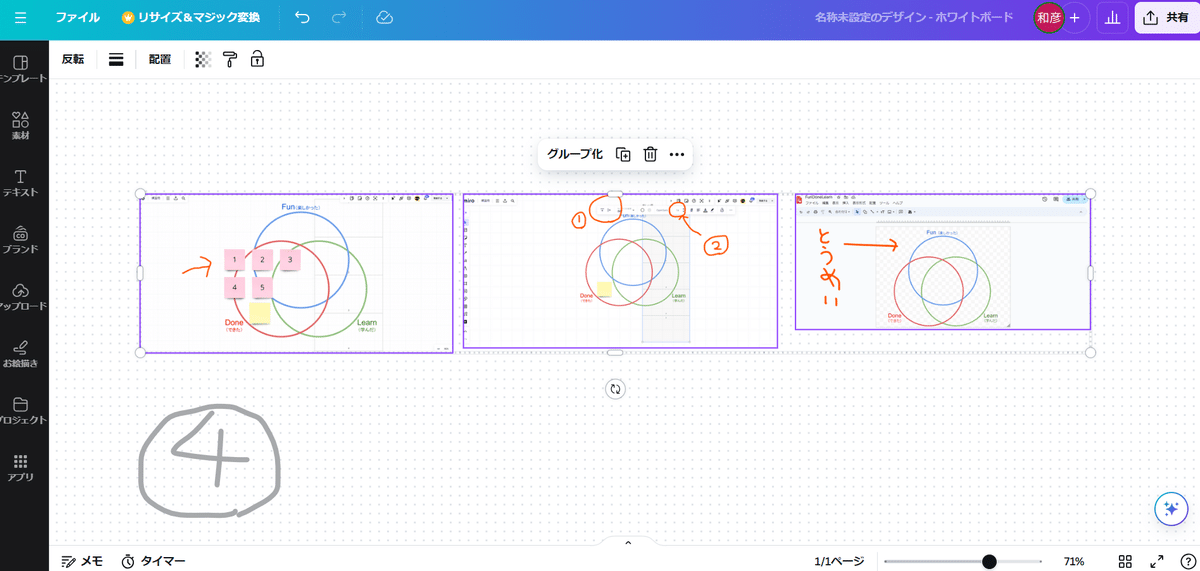Expand the page panel chevron
Screen dimensions: 1200x571
coord(628,543)
